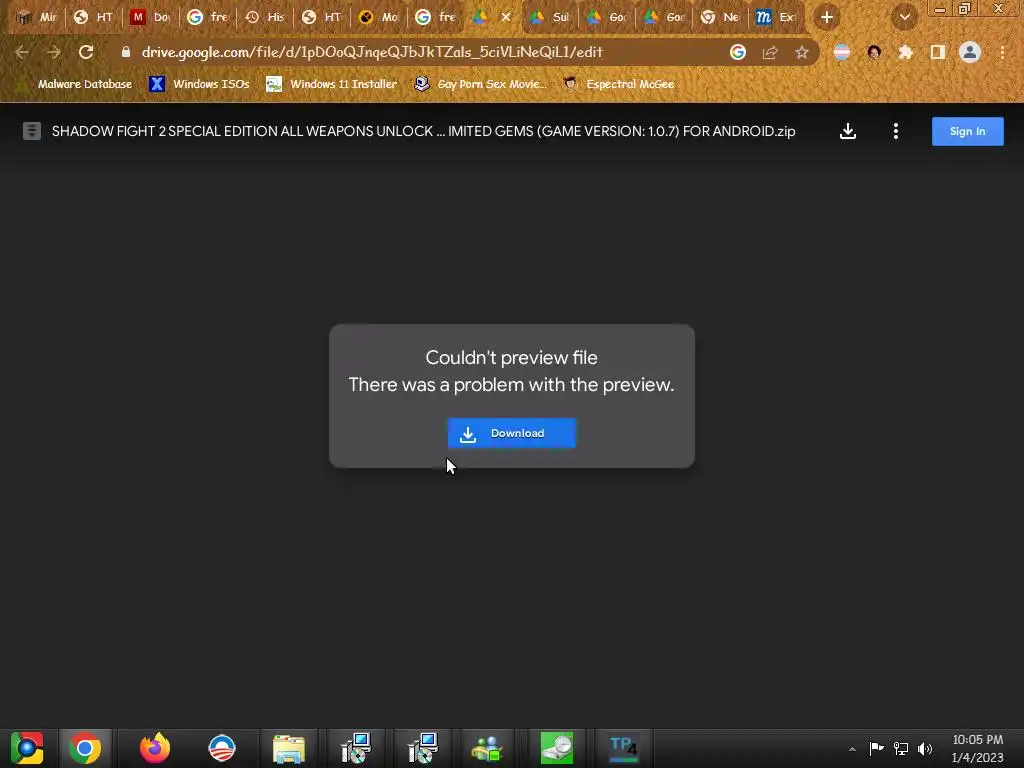Click the browser forward arrow
This screenshot has width=1024, height=768.
pyautogui.click(x=54, y=52)
